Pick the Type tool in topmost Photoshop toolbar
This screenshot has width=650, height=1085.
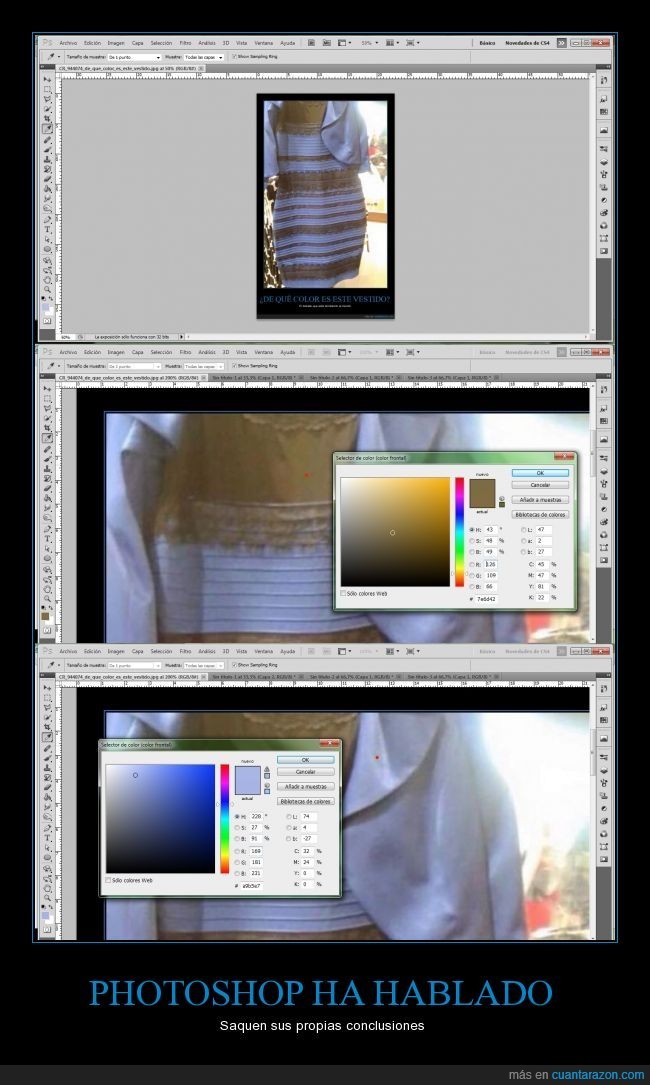point(47,229)
